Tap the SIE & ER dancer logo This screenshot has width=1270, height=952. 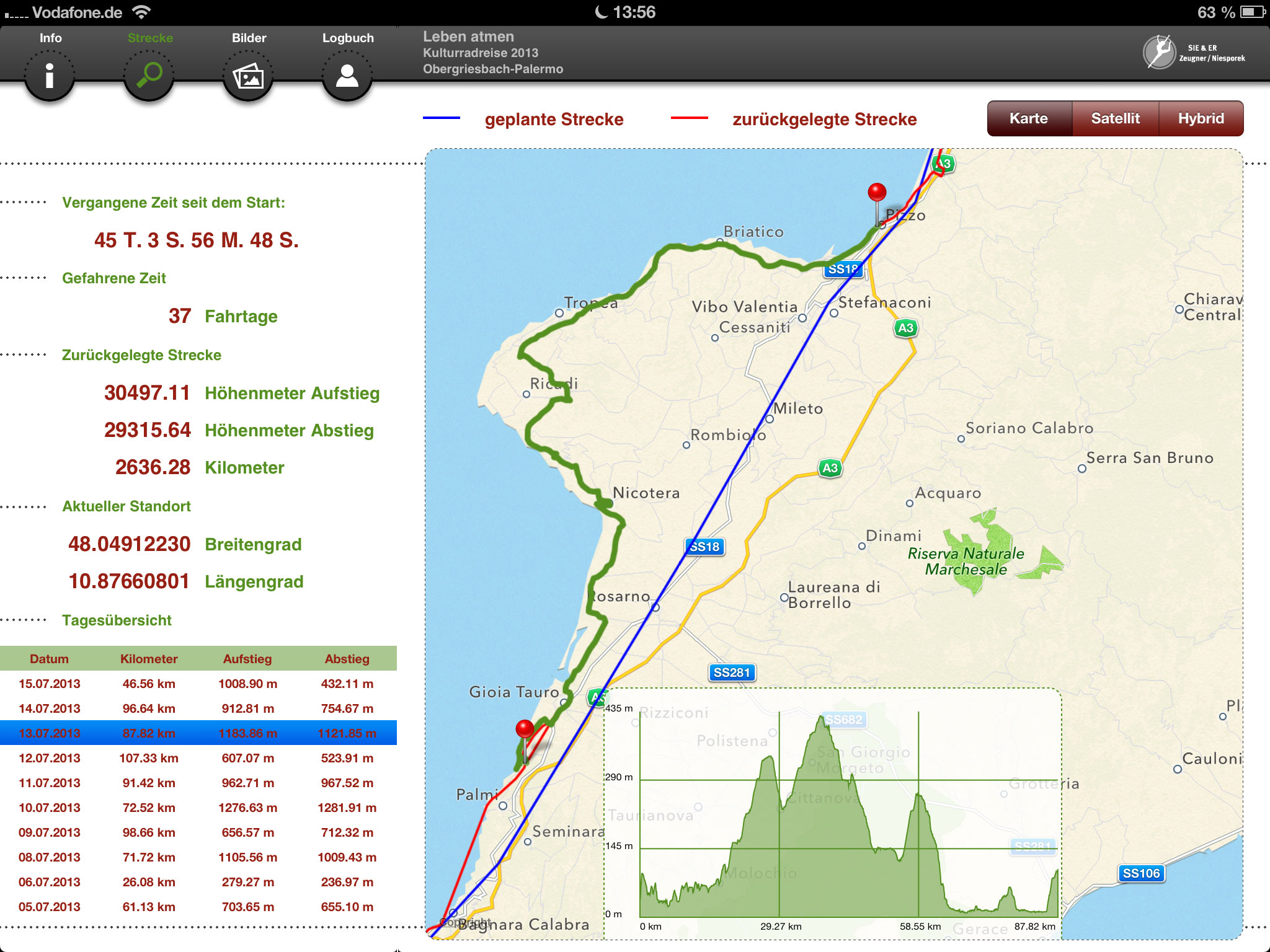pos(1160,53)
